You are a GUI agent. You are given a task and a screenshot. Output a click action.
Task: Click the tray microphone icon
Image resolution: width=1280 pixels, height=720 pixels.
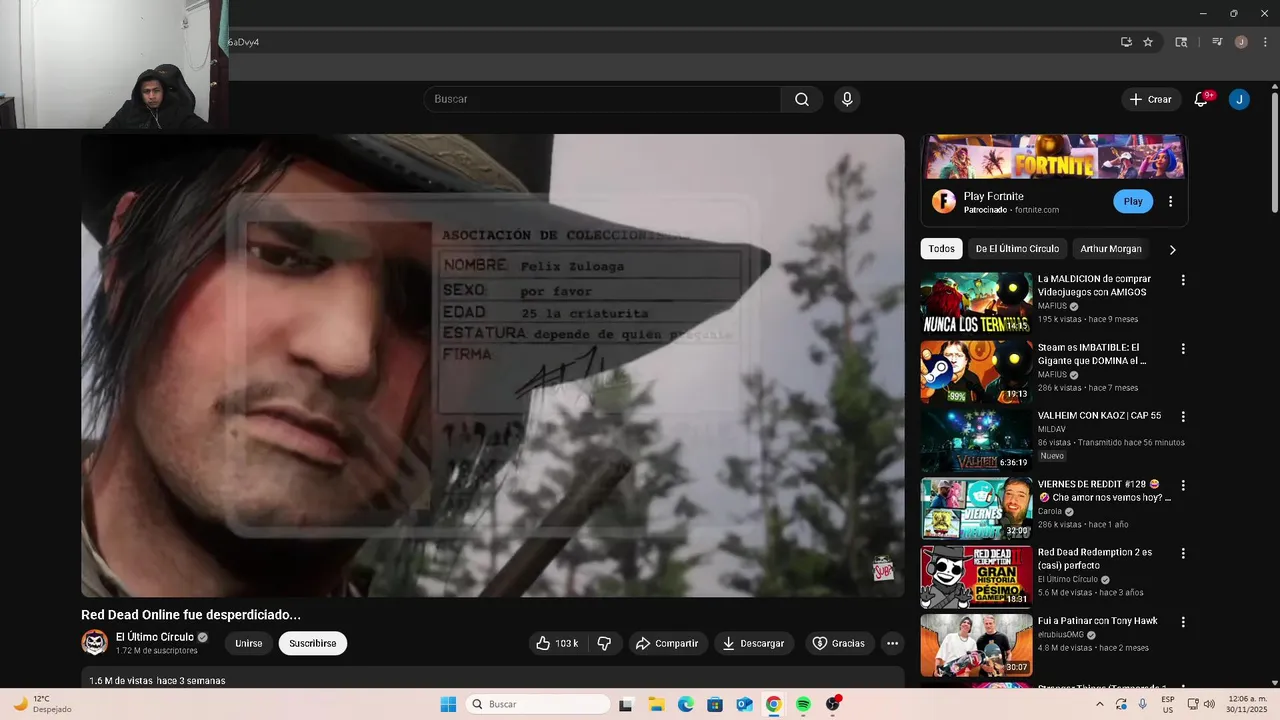pyautogui.click(x=1143, y=704)
